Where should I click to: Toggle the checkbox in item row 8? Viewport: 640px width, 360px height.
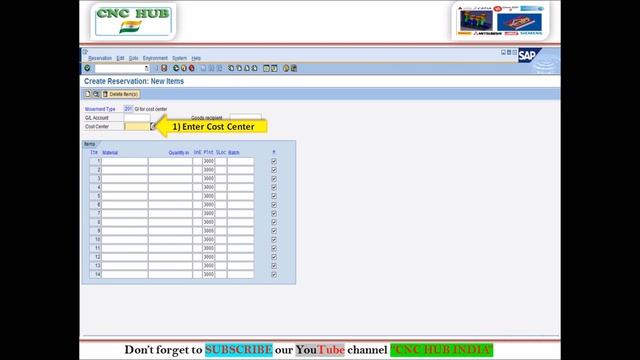pos(274,222)
